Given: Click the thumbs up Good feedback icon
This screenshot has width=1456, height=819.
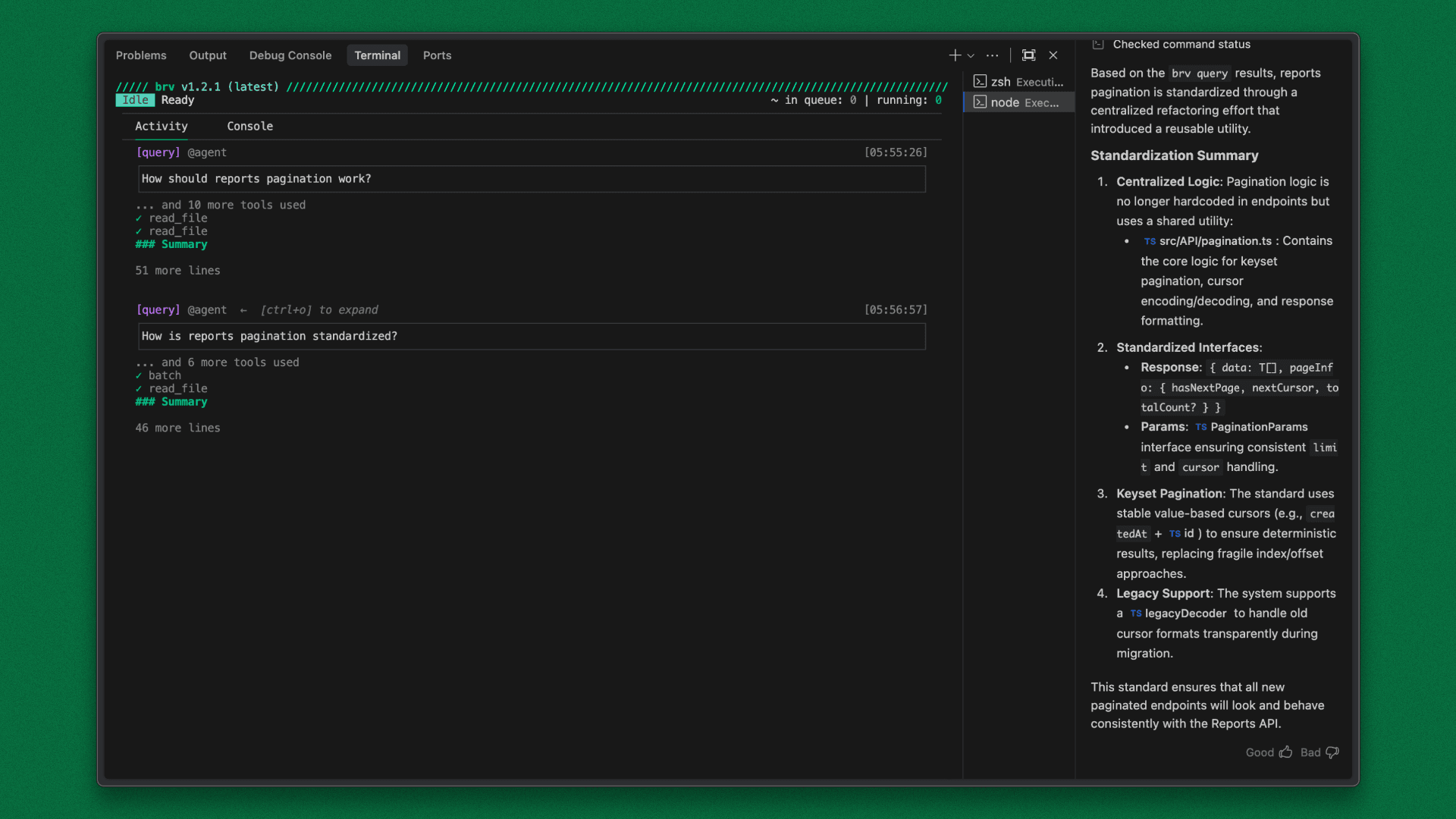Looking at the screenshot, I should (1285, 752).
